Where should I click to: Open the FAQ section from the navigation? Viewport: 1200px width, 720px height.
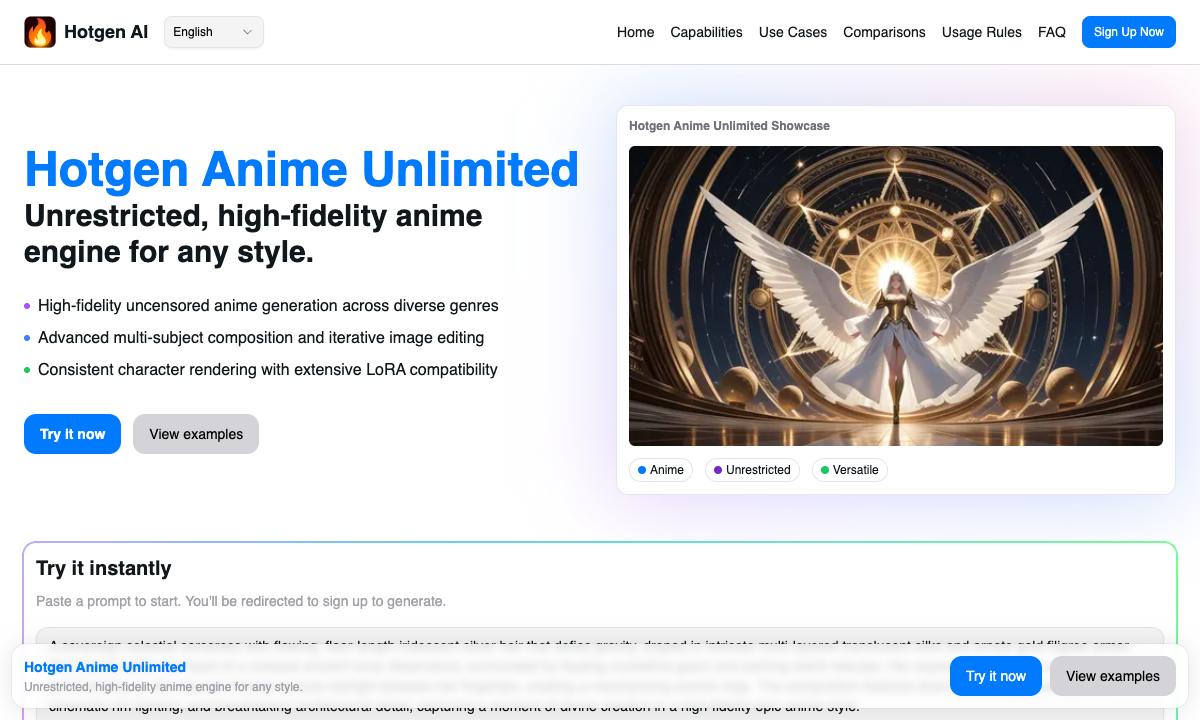point(1052,32)
